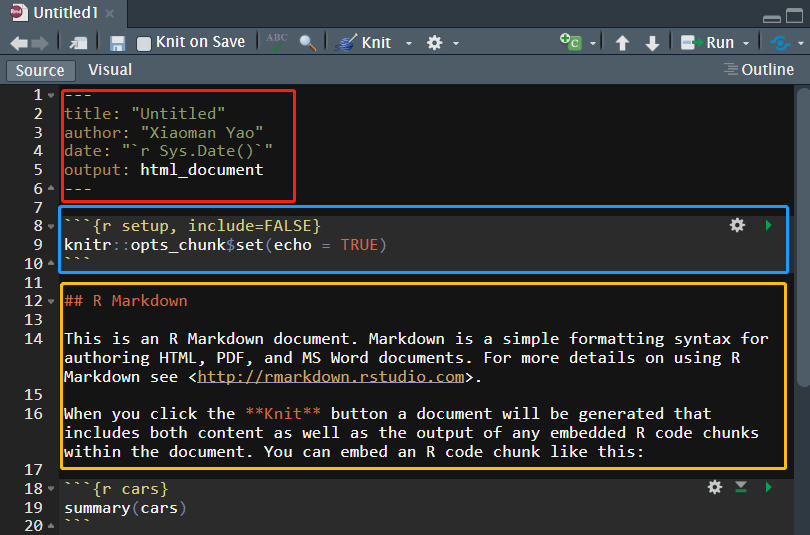Viewport: 810px width, 535px height.
Task: Run the setup chunk
Action: coord(768,225)
